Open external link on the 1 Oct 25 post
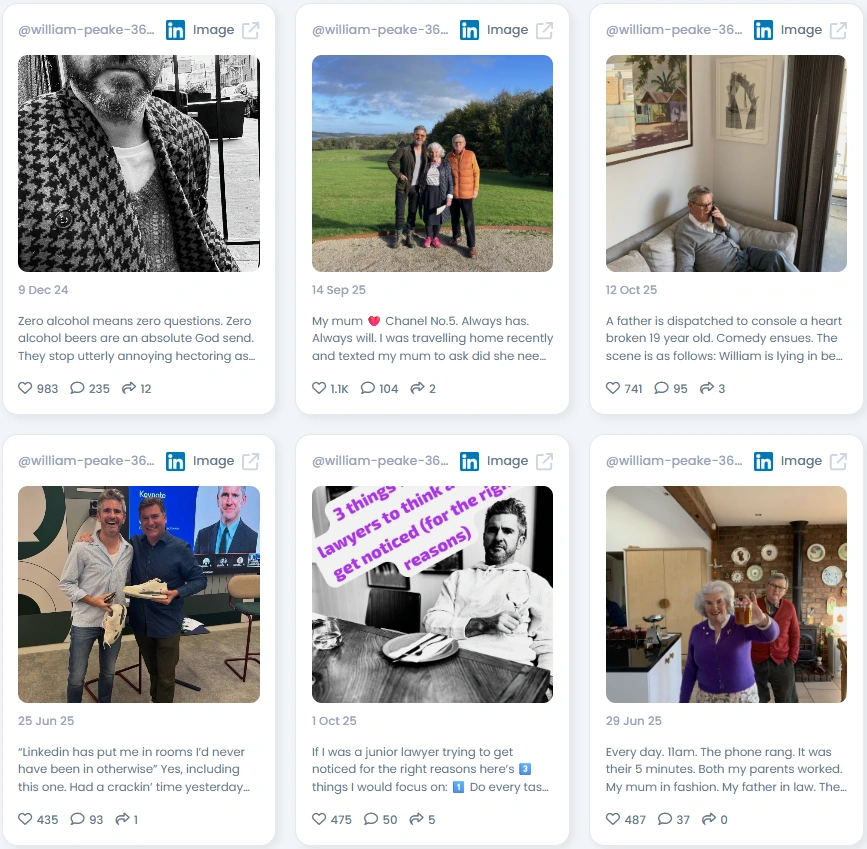The image size is (867, 849). [x=545, y=461]
